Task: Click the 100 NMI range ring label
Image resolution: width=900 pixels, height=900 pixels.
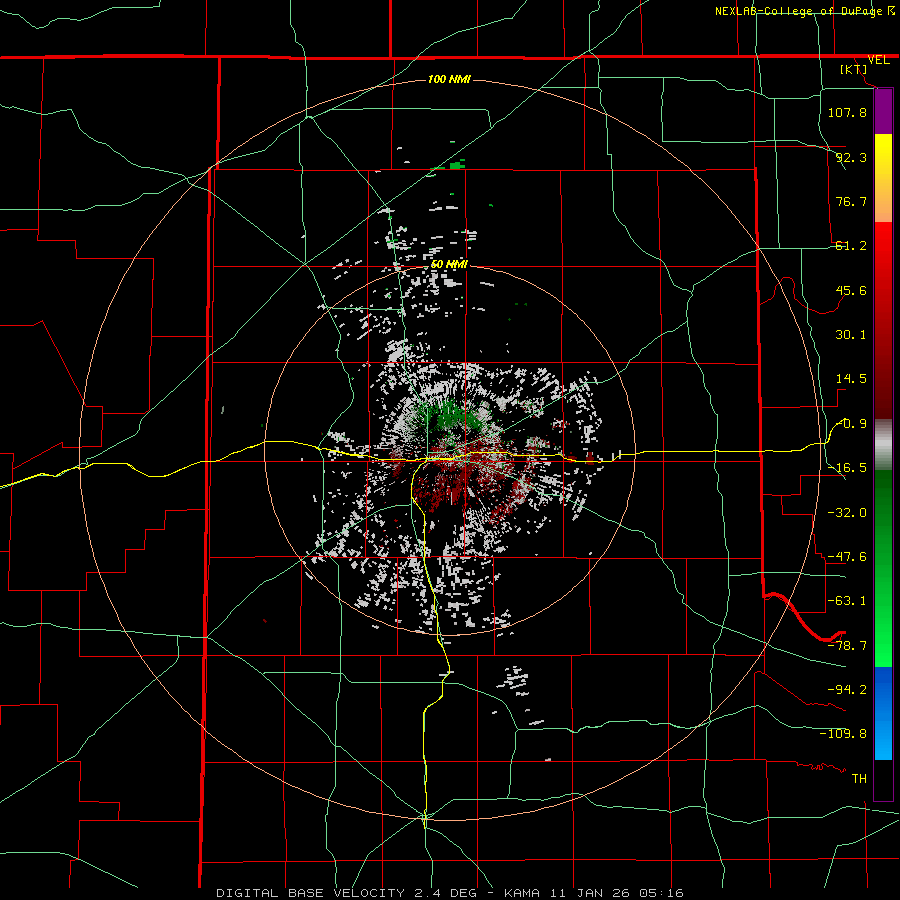Action: pyautogui.click(x=449, y=79)
